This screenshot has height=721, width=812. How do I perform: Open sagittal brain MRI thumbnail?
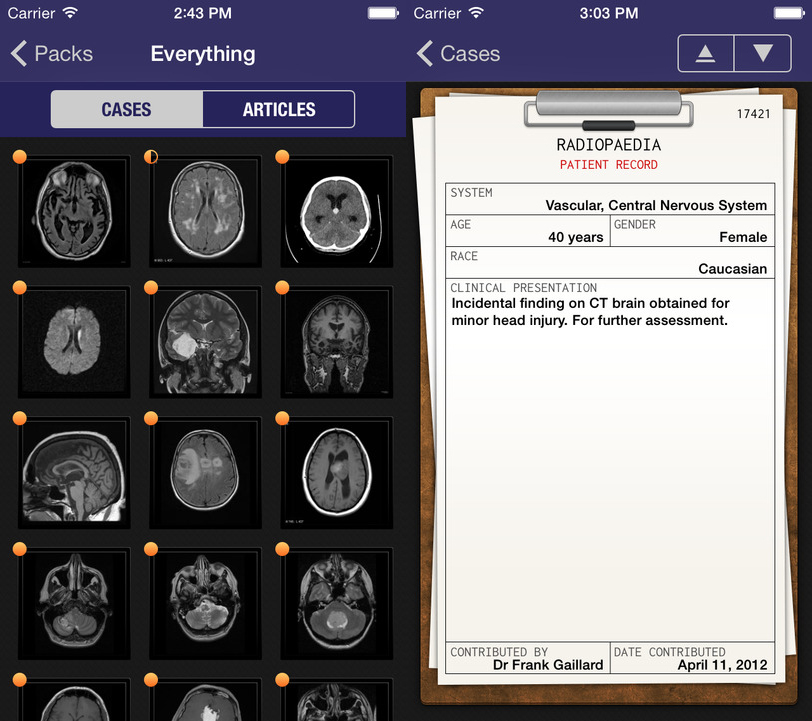[74, 473]
